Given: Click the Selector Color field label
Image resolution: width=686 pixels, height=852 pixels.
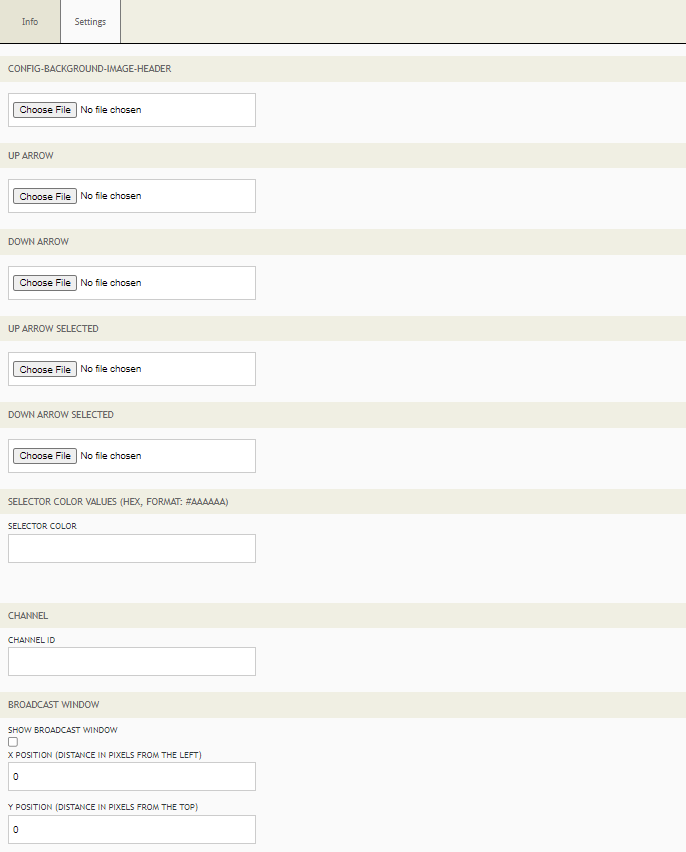Looking at the screenshot, I should tap(42, 526).
